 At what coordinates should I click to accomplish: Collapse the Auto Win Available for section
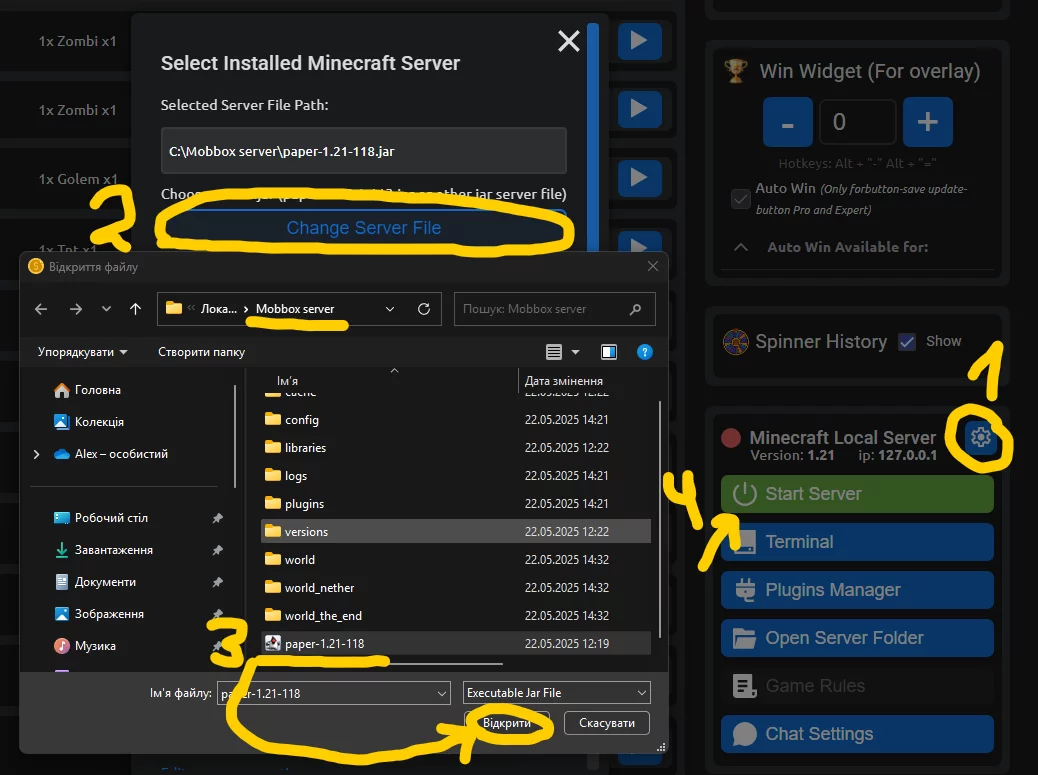tap(741, 247)
